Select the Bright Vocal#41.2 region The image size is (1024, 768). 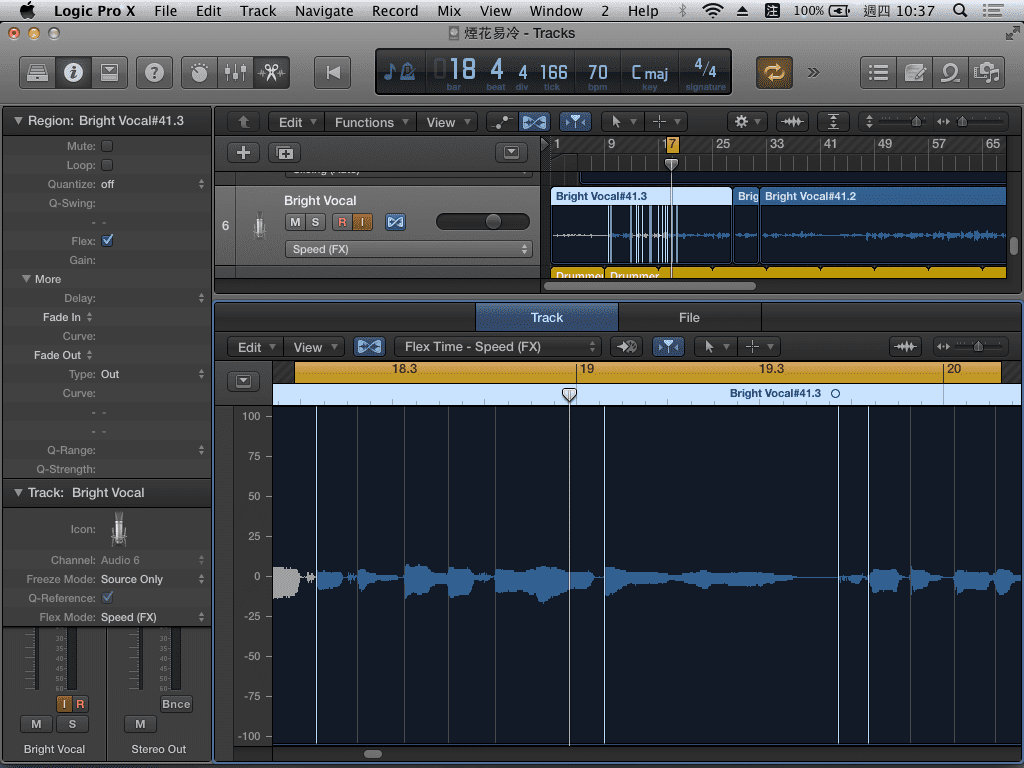point(883,226)
